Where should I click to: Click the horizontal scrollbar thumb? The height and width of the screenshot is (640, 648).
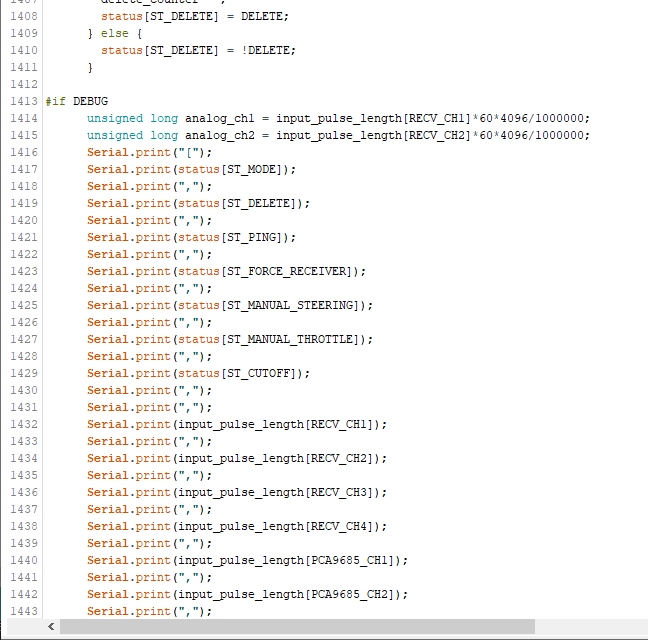(297, 626)
